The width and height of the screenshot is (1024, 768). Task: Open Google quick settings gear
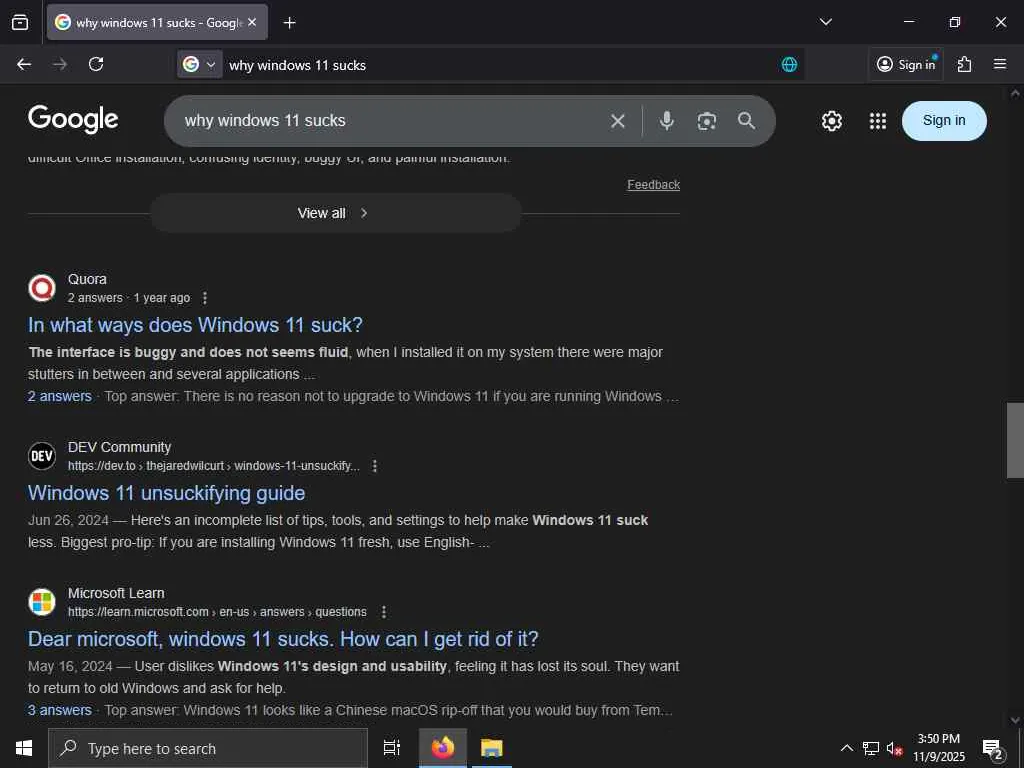[831, 121]
